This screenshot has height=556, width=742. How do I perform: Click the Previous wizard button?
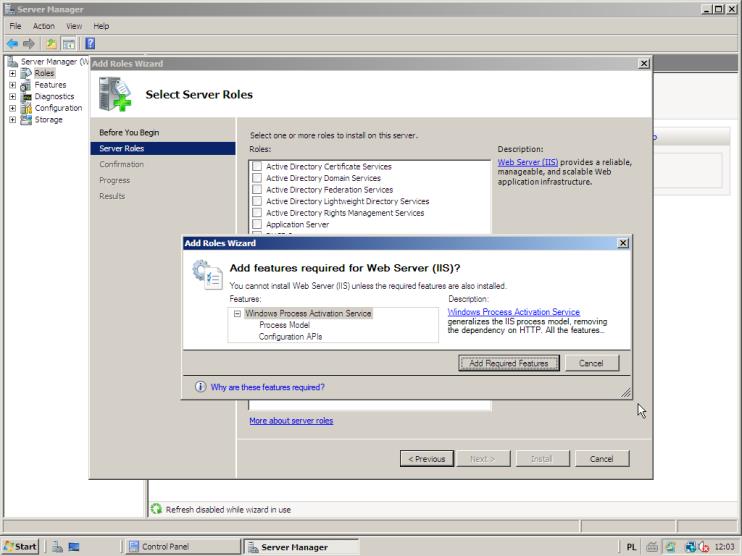427,459
